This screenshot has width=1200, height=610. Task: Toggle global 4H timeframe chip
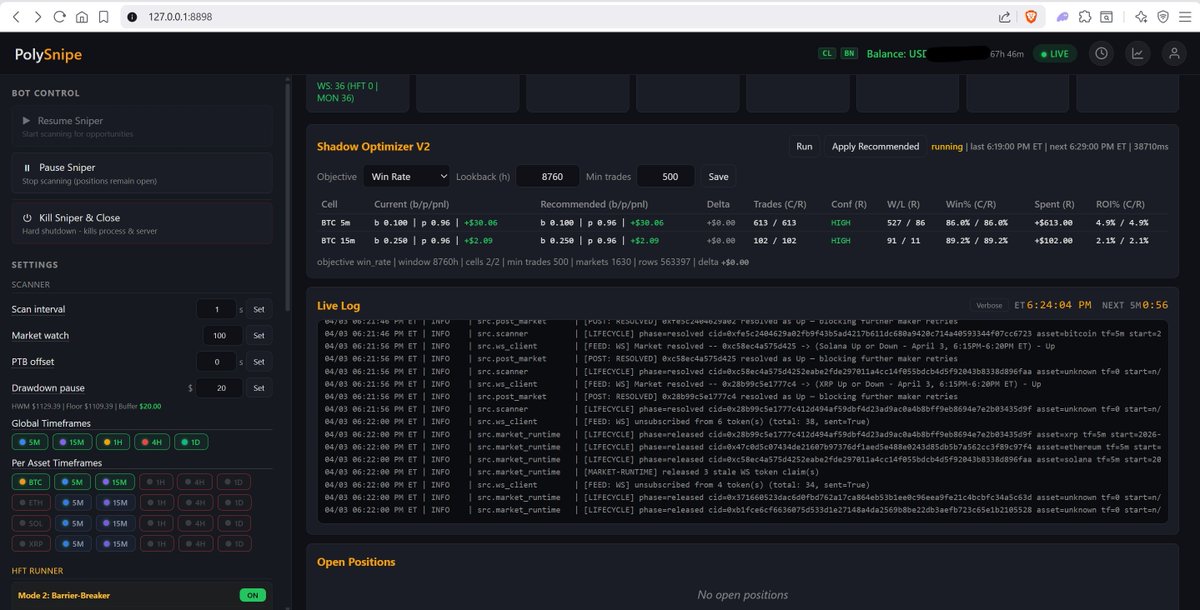pos(152,442)
